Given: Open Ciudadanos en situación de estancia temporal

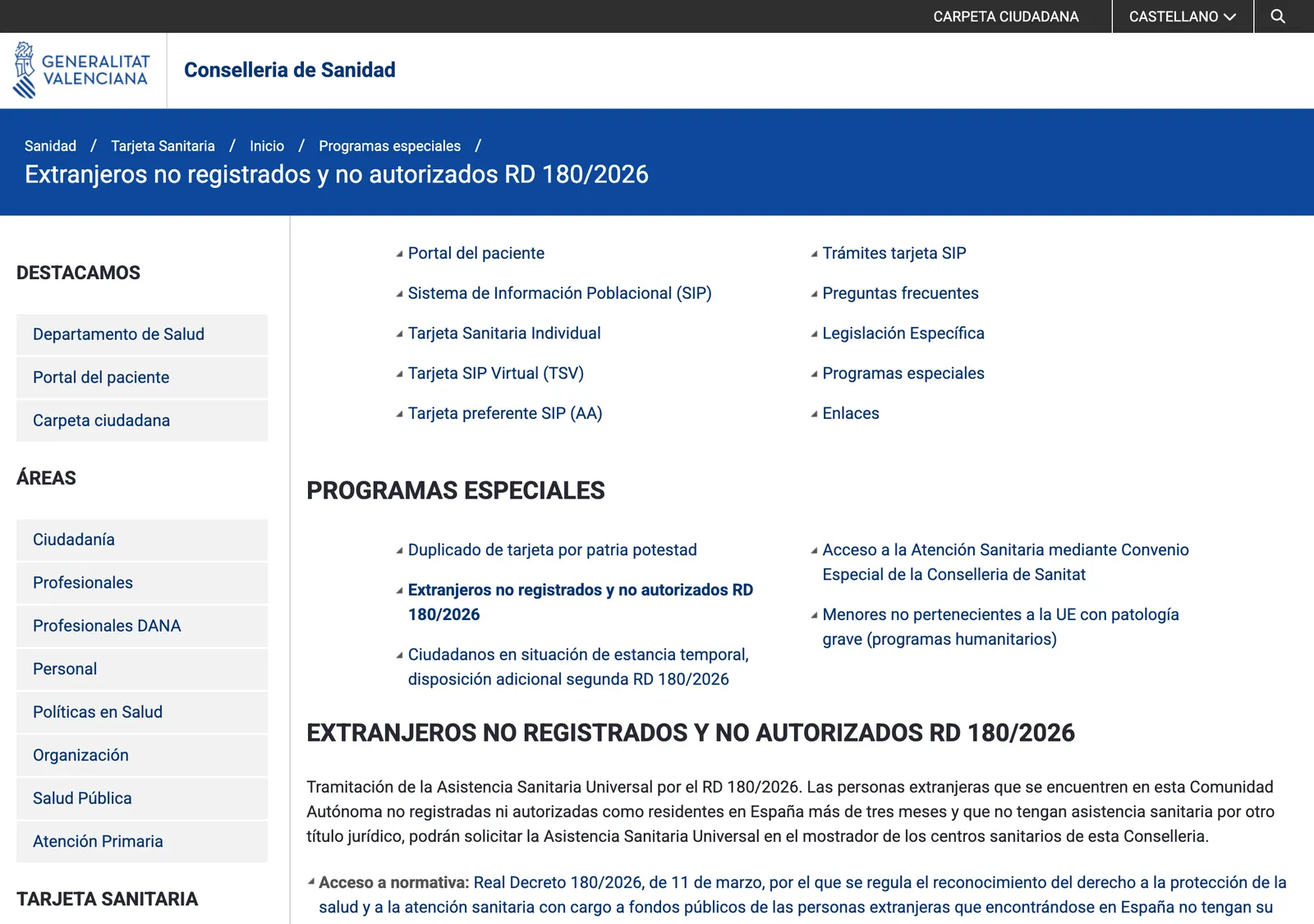Looking at the screenshot, I should coord(579,667).
